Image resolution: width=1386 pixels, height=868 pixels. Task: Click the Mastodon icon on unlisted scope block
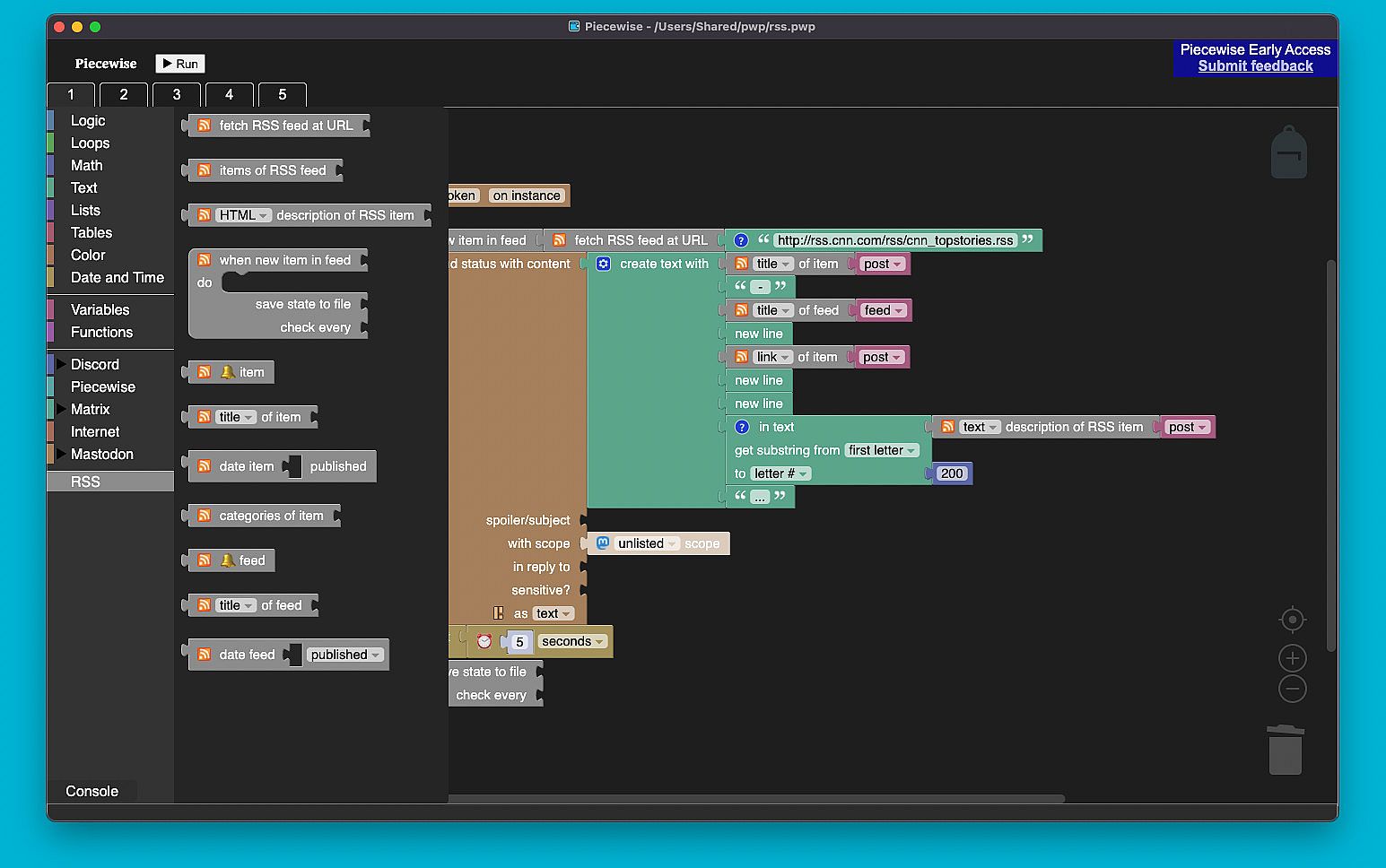pos(604,543)
